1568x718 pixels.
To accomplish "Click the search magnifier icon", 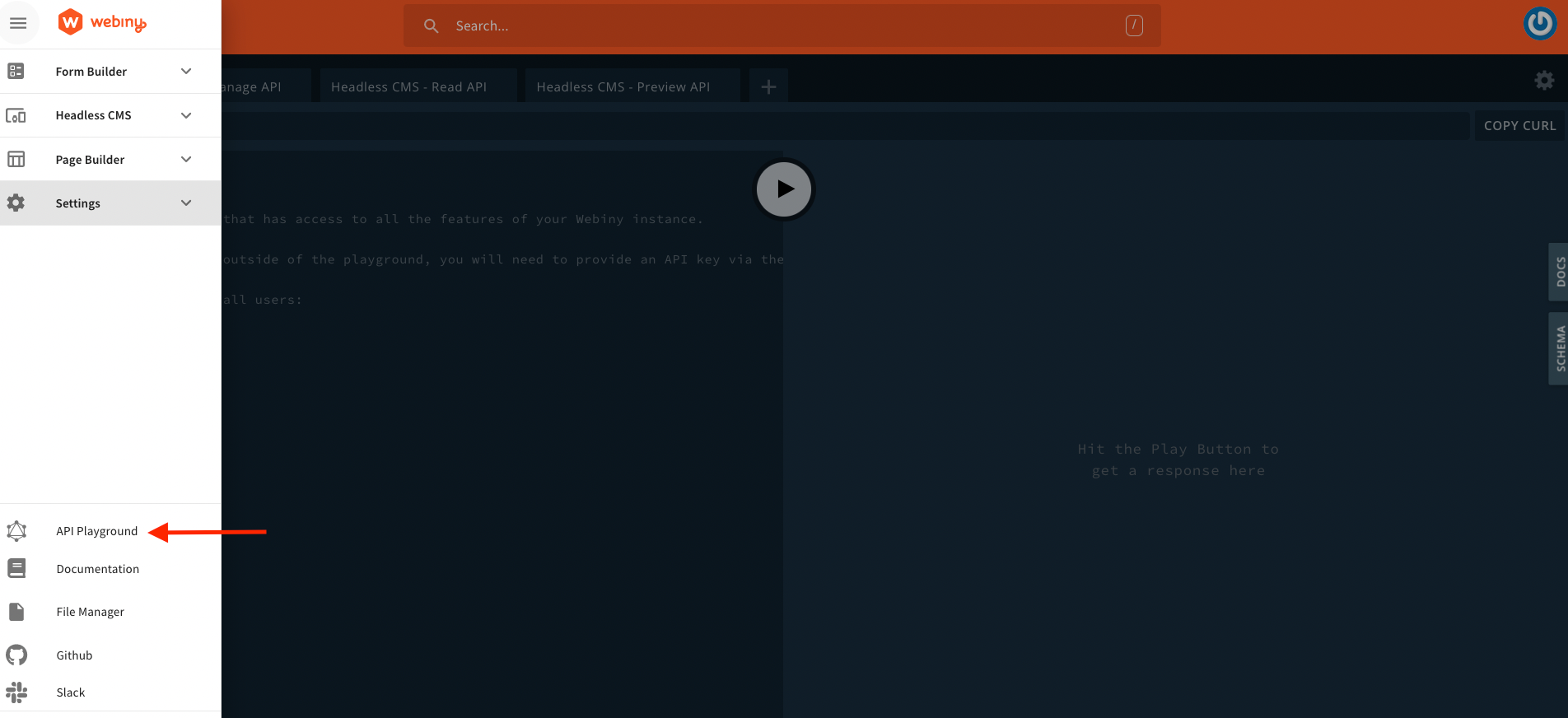I will pyautogui.click(x=431, y=26).
